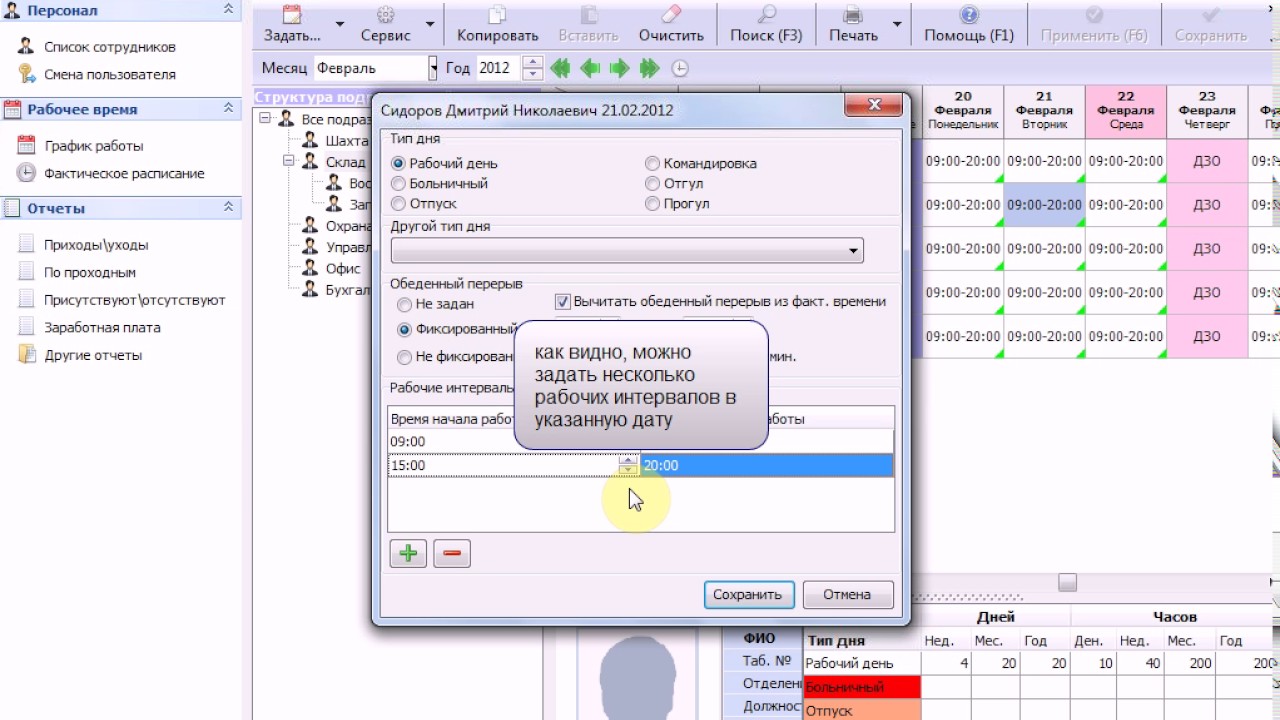Expand the Задать... dropdown arrow
This screenshot has height=720, width=1280.
pyautogui.click(x=340, y=25)
